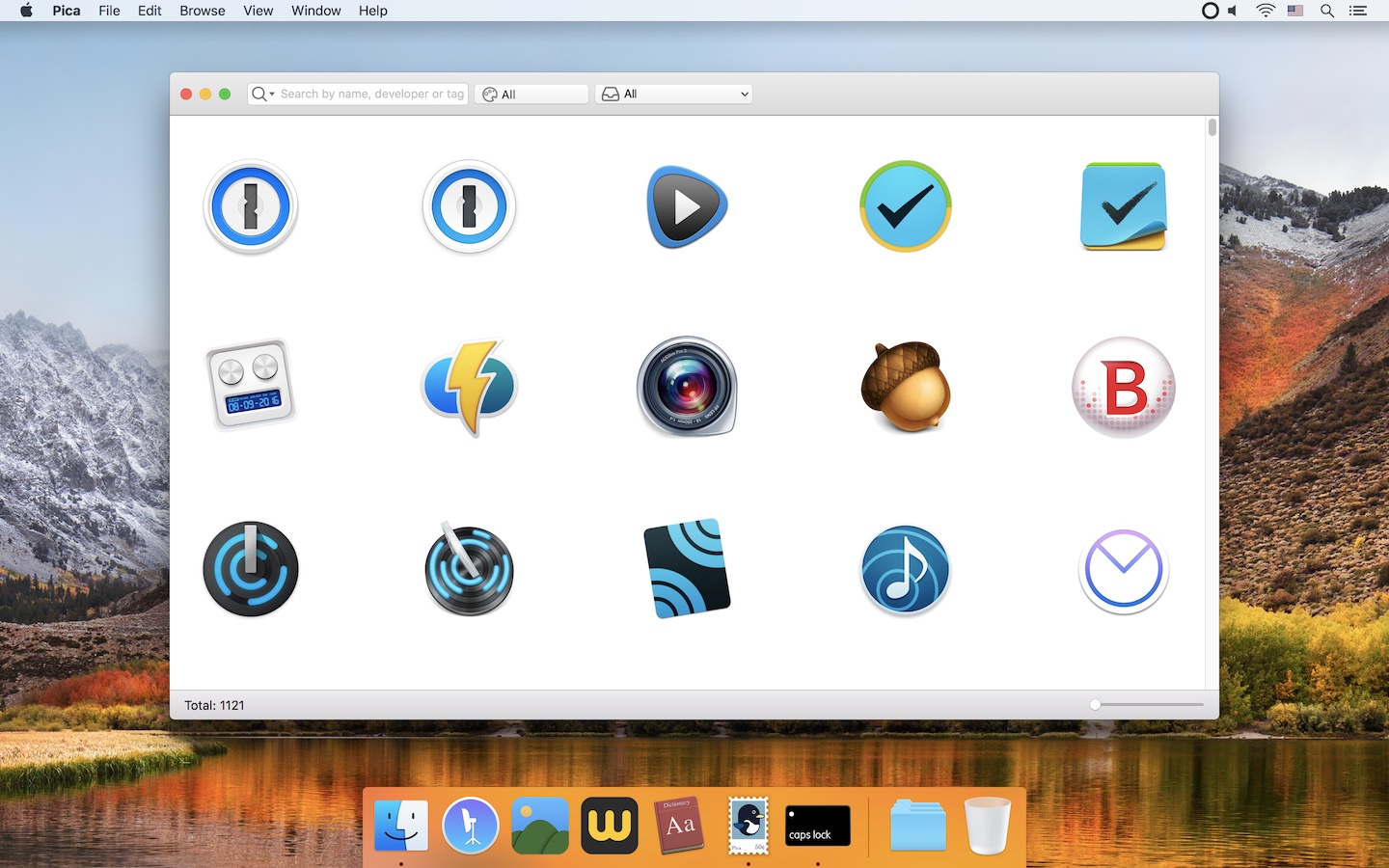Image resolution: width=1389 pixels, height=868 pixels.
Task: Select the dark square with blue waves icon
Action: click(x=687, y=568)
